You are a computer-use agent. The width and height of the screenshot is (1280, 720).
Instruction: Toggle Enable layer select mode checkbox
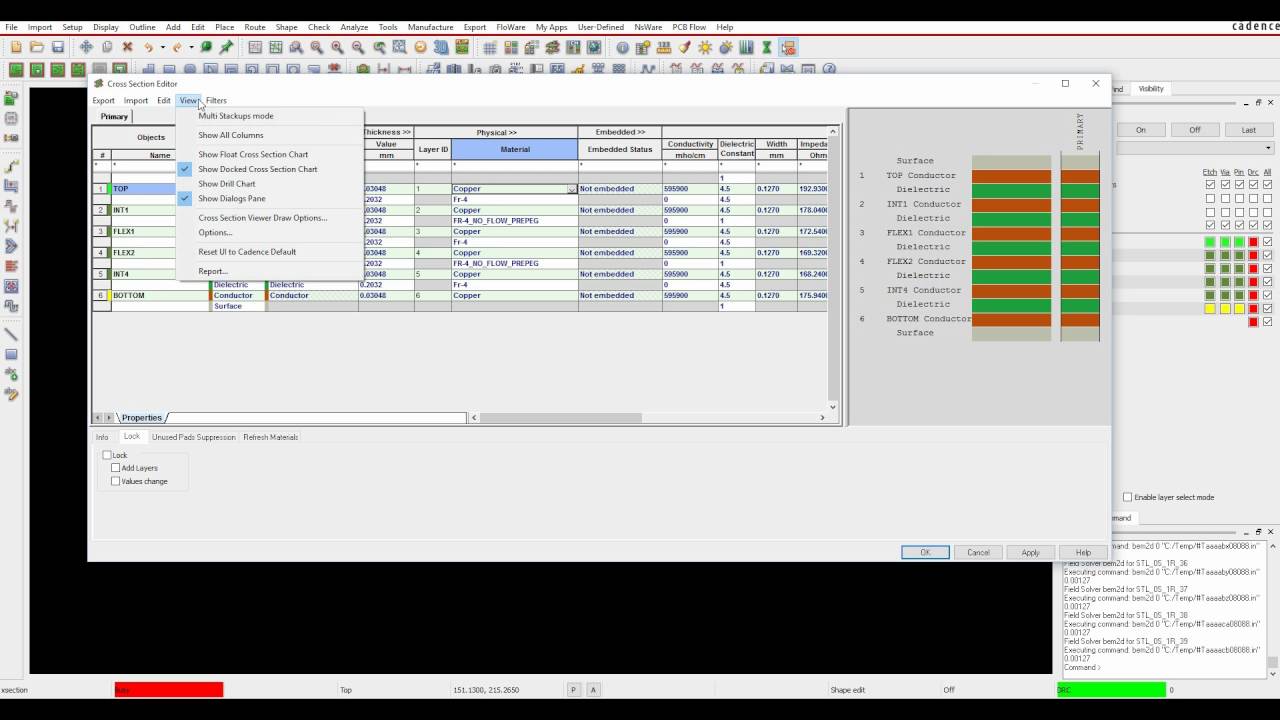point(1128,497)
